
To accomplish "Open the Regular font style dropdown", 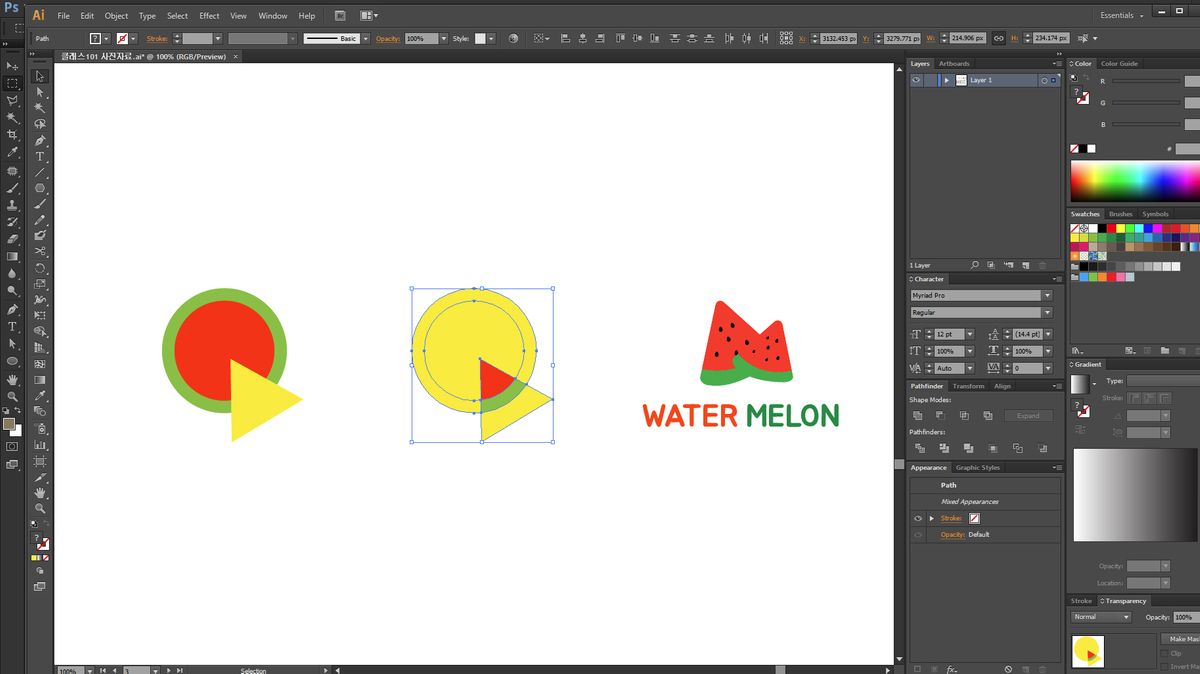I will click(1047, 313).
